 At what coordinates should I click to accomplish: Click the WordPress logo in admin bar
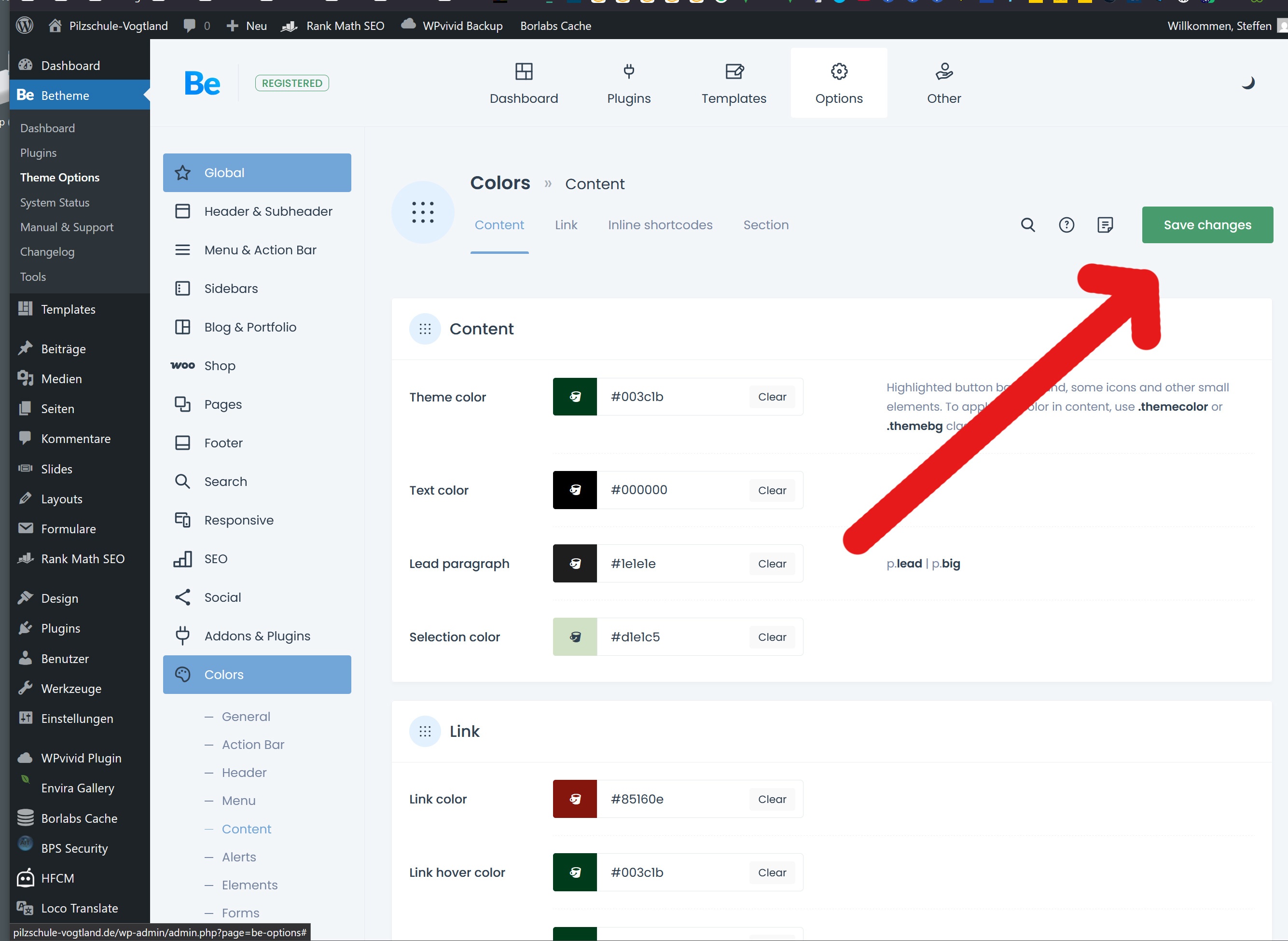pos(25,26)
